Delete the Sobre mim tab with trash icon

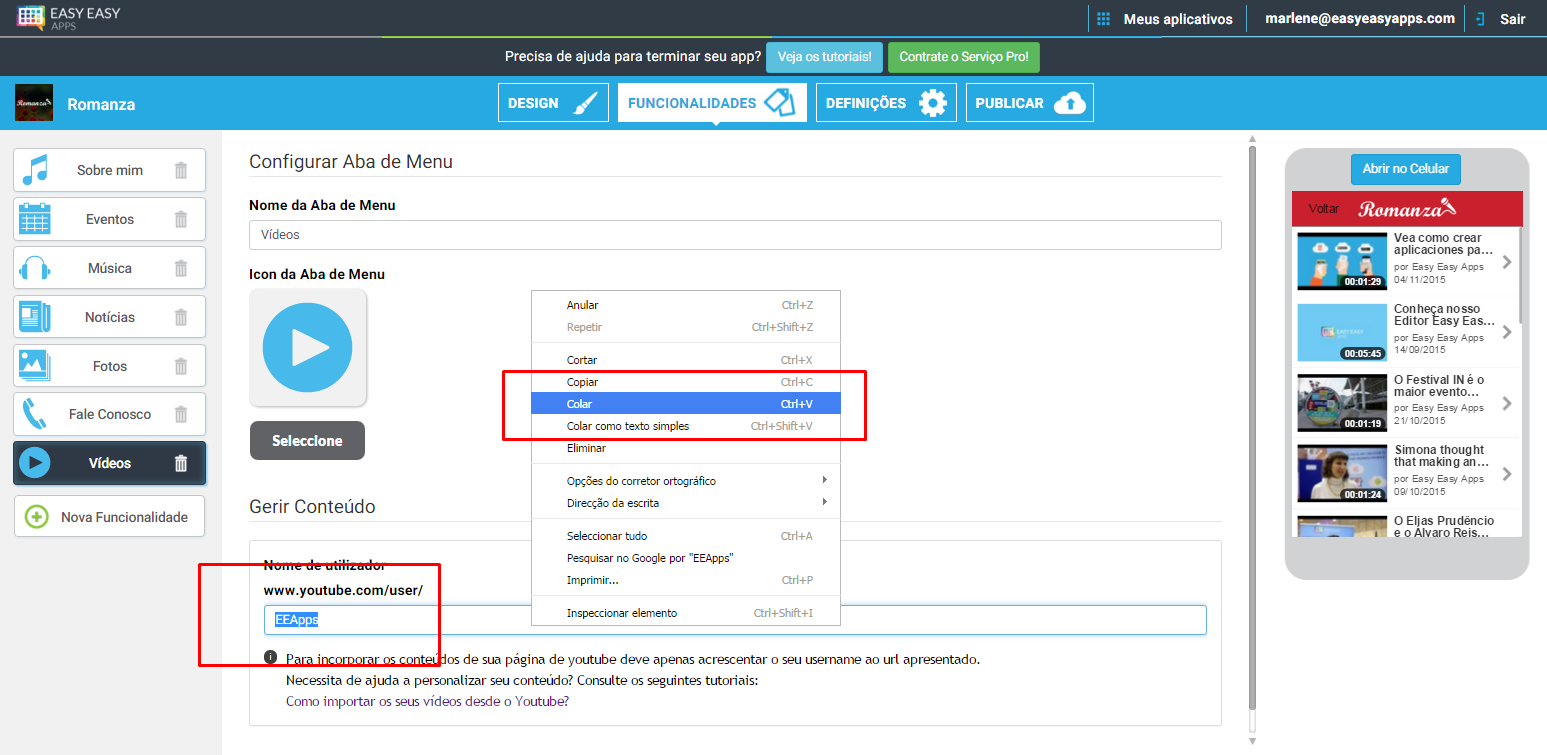[x=181, y=170]
